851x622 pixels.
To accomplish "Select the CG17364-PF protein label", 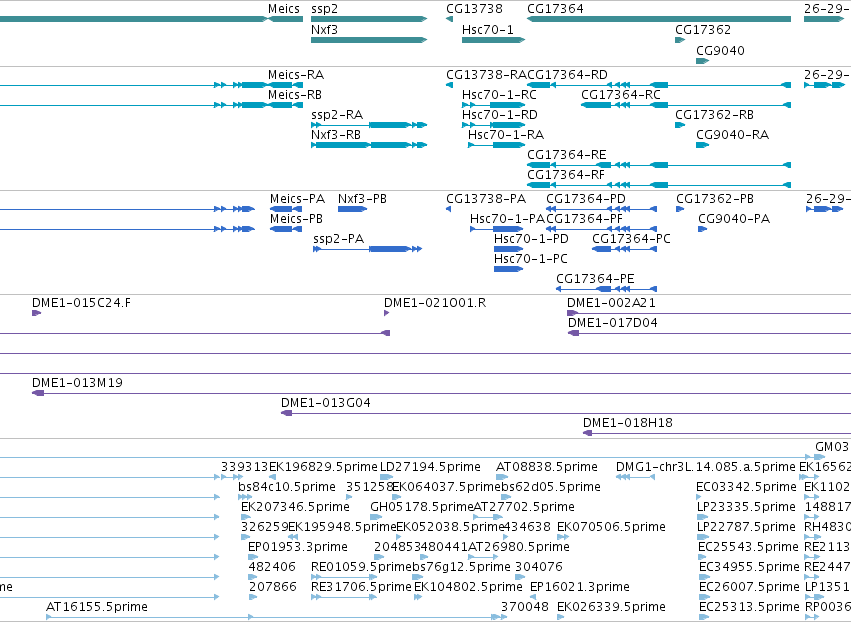I will [x=584, y=219].
